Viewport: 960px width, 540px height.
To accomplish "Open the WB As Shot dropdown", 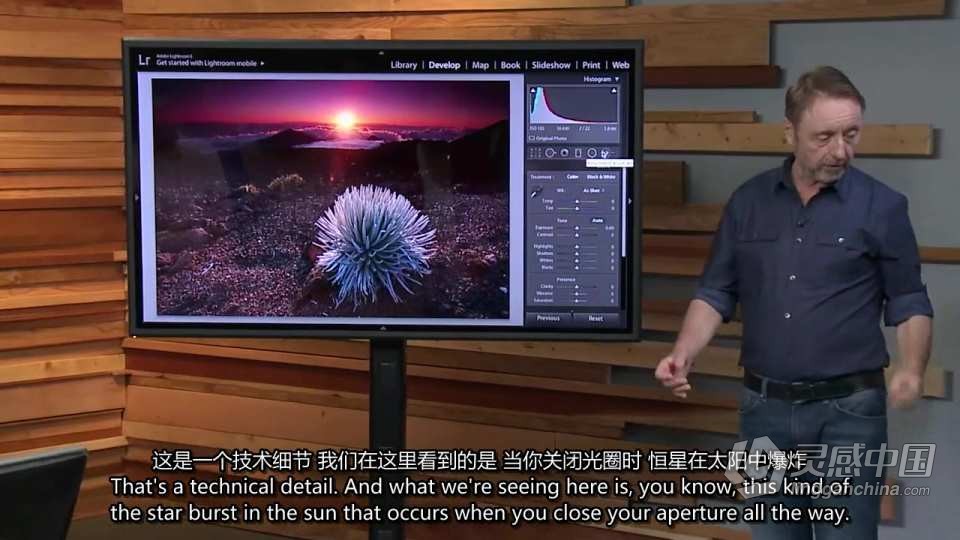I will (x=593, y=190).
